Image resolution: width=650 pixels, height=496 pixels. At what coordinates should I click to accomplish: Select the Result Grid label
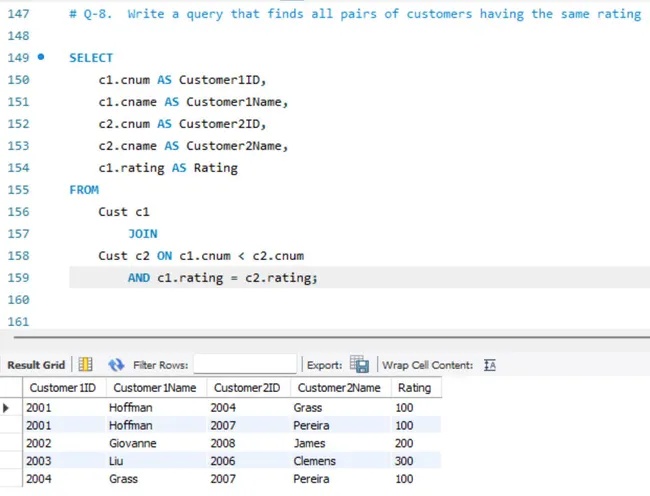36,365
